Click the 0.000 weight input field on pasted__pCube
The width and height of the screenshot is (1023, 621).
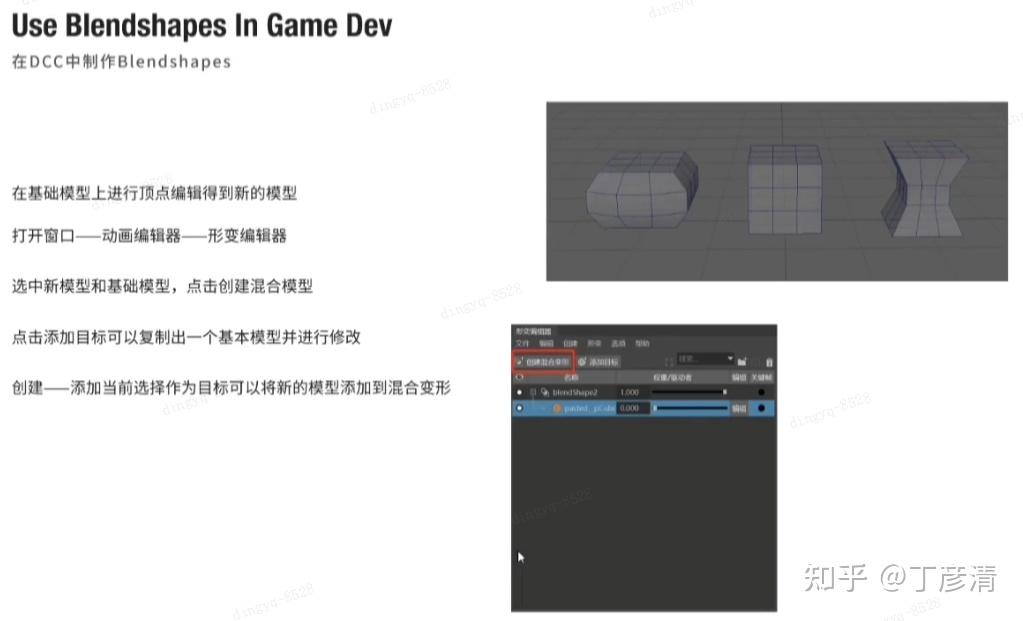(x=630, y=407)
